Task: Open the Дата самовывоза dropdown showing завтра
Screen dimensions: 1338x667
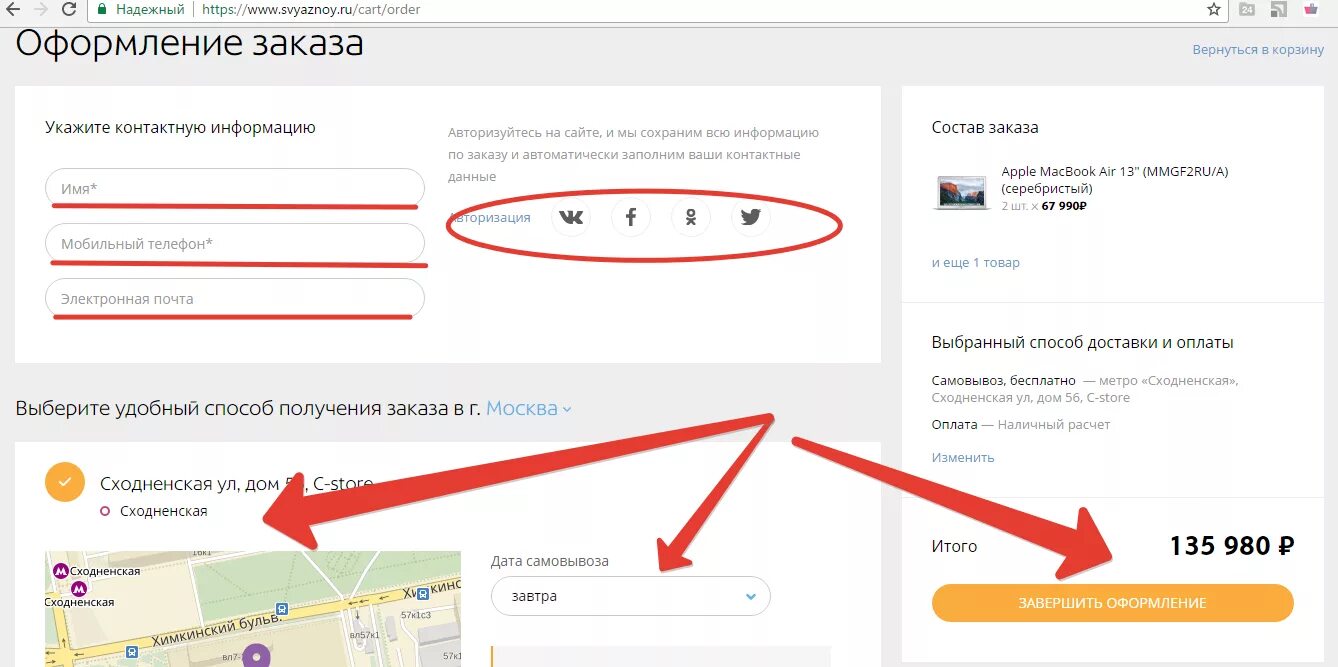Action: [631, 596]
